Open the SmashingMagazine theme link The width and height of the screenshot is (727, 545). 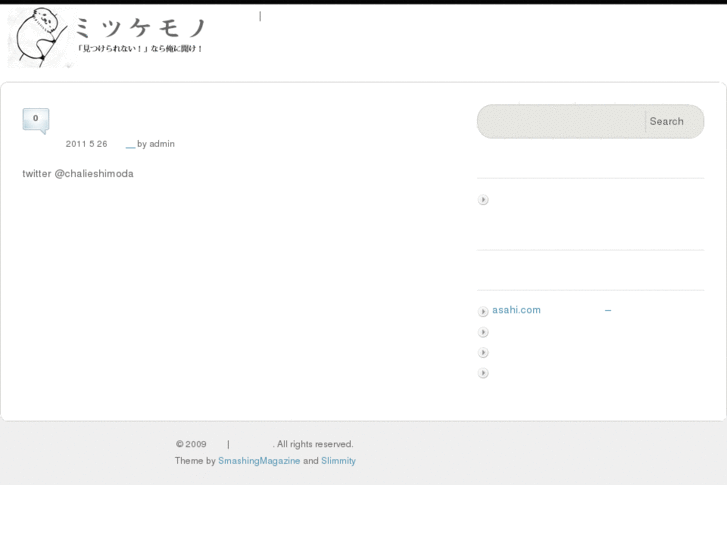click(259, 461)
